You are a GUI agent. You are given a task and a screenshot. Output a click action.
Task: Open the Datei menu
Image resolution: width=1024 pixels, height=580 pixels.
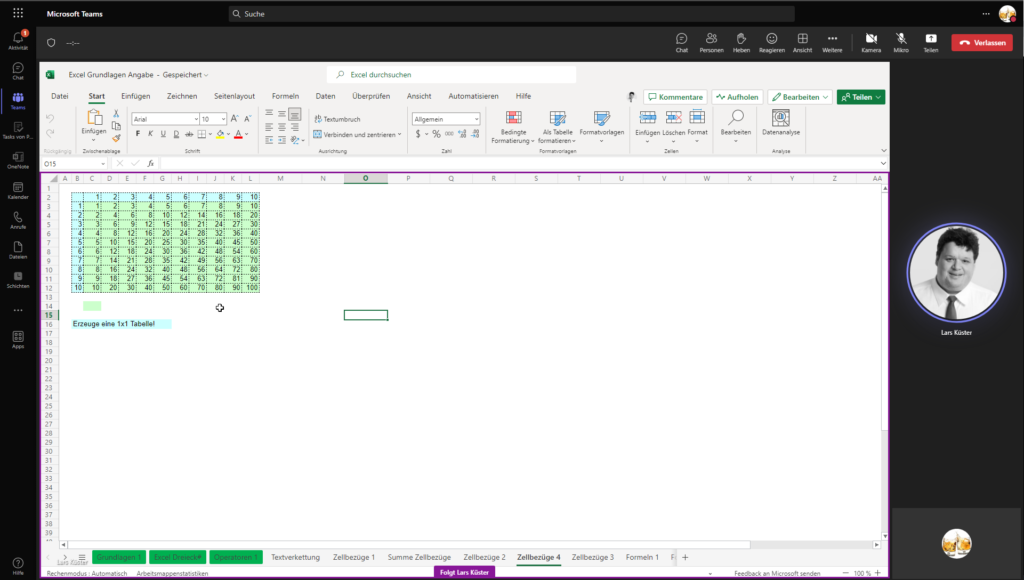point(59,96)
